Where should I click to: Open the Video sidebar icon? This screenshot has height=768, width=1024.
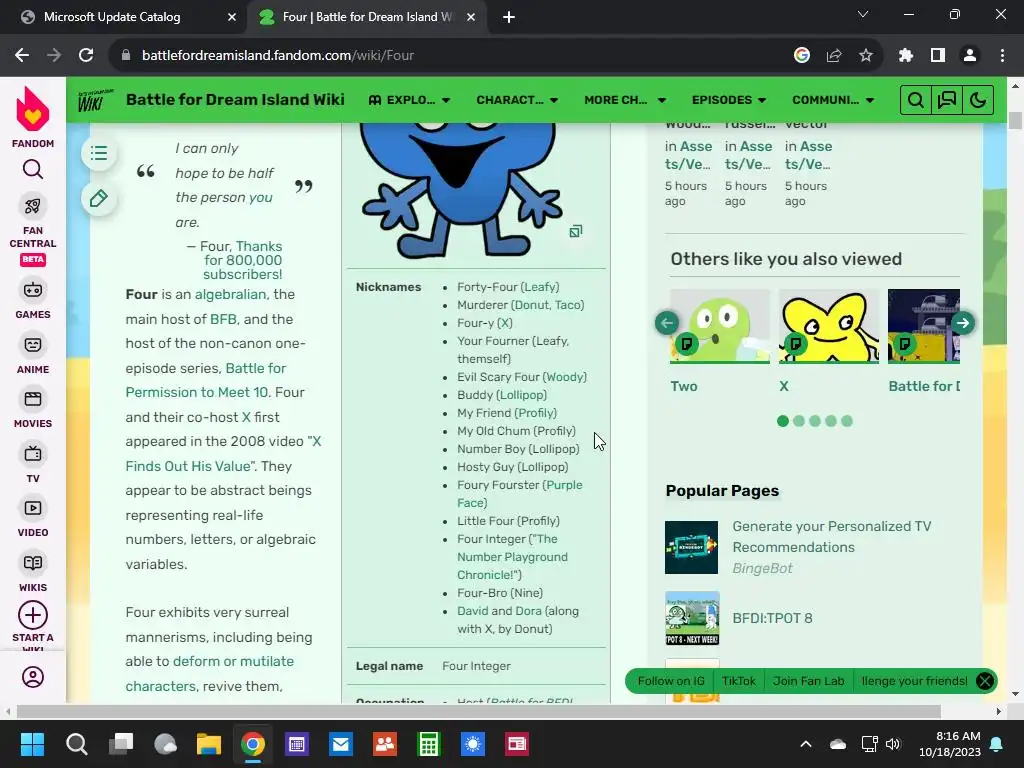tap(33, 508)
